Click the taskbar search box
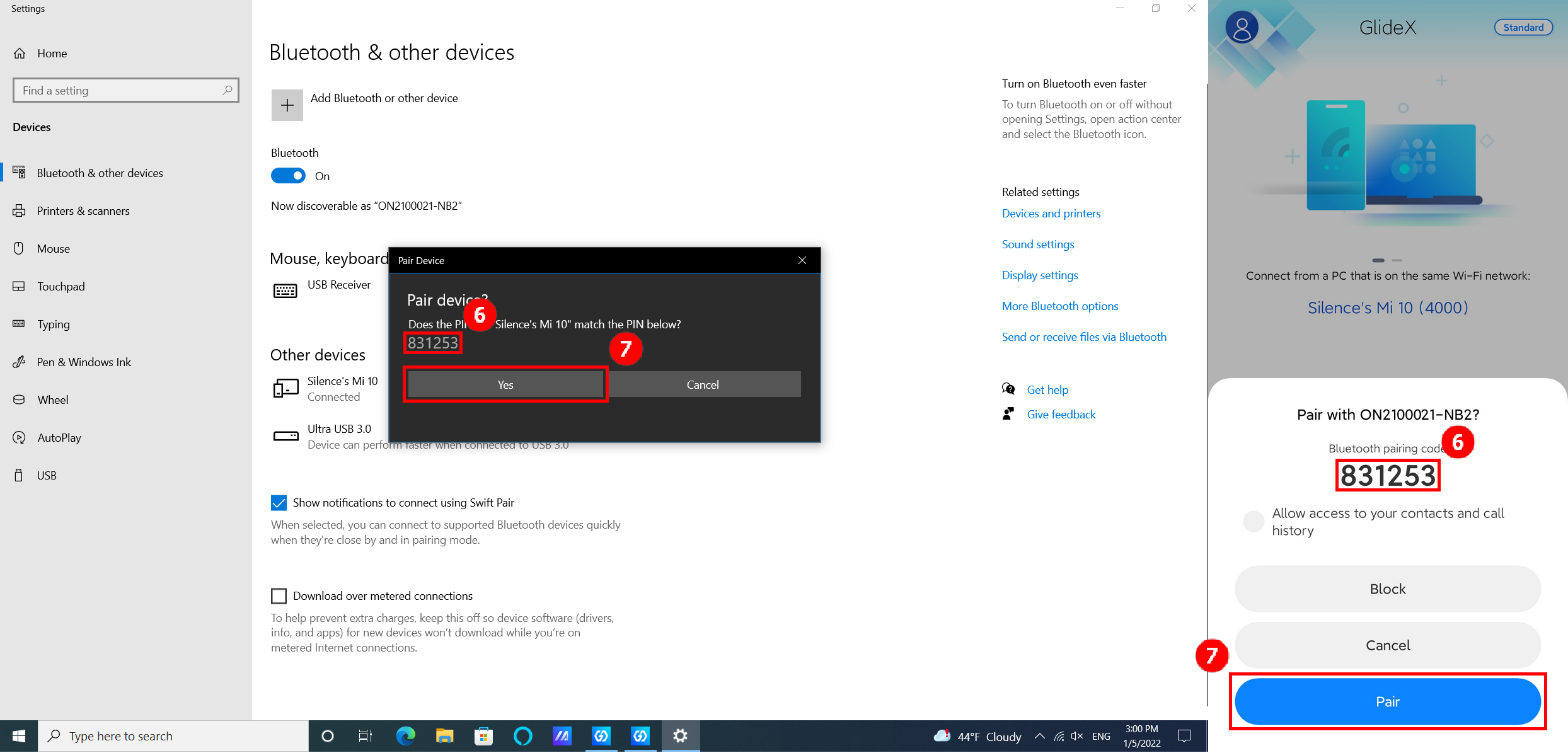1568x753 pixels. tap(173, 736)
